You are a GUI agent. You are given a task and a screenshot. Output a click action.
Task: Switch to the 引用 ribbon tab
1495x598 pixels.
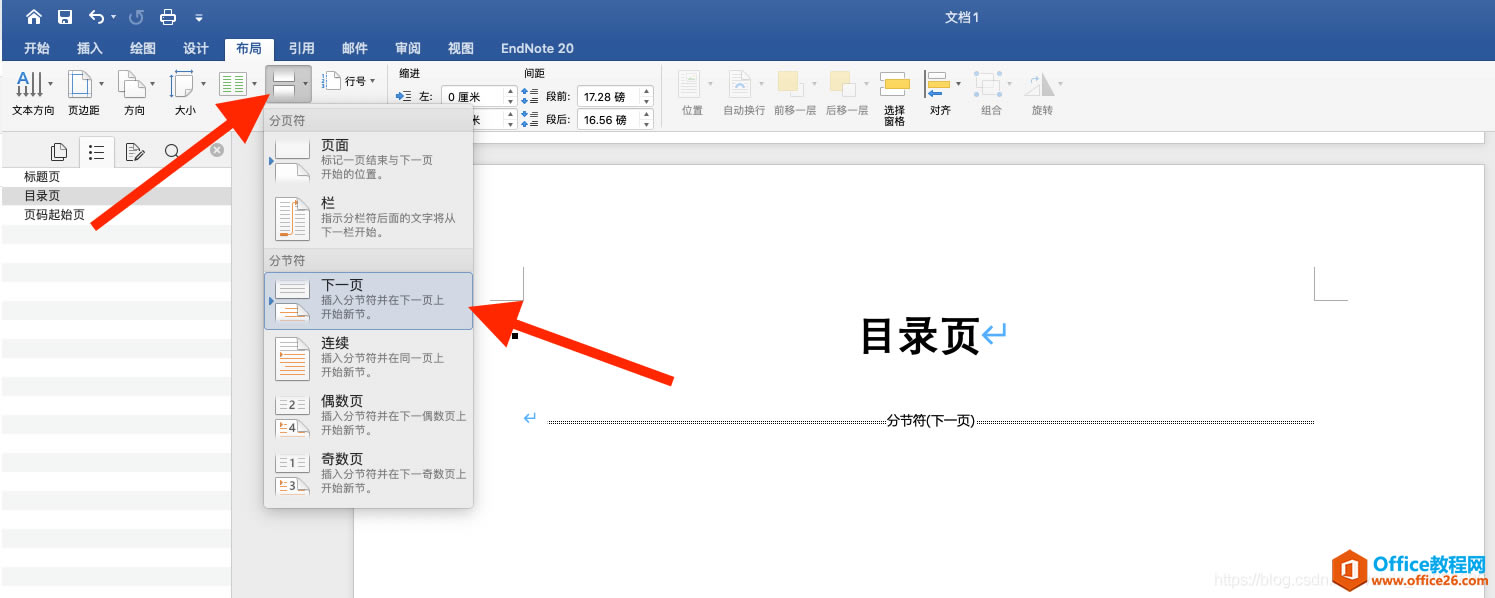click(x=301, y=48)
